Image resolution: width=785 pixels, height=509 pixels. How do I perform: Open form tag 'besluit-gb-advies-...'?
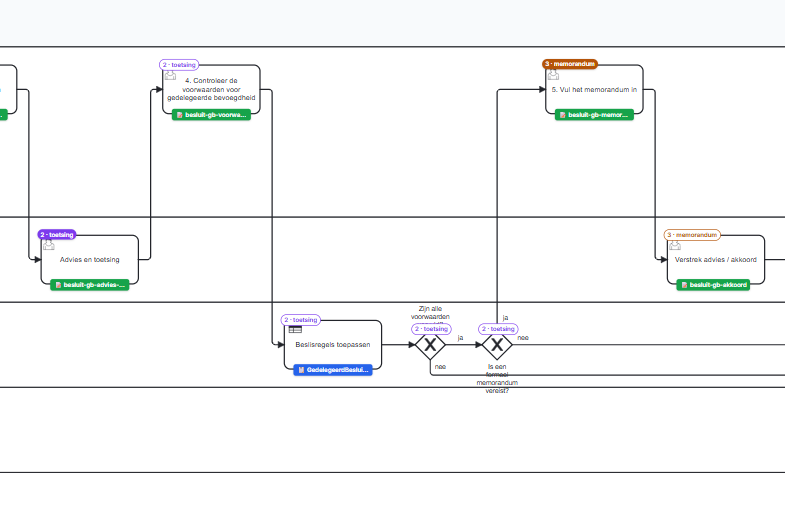point(90,285)
